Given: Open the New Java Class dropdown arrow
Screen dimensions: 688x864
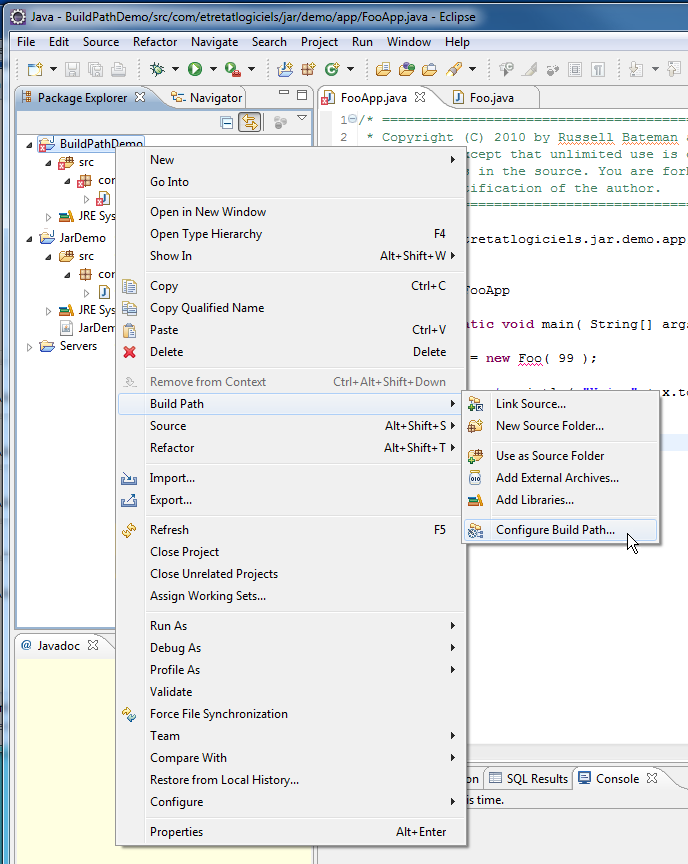Looking at the screenshot, I should [x=350, y=69].
